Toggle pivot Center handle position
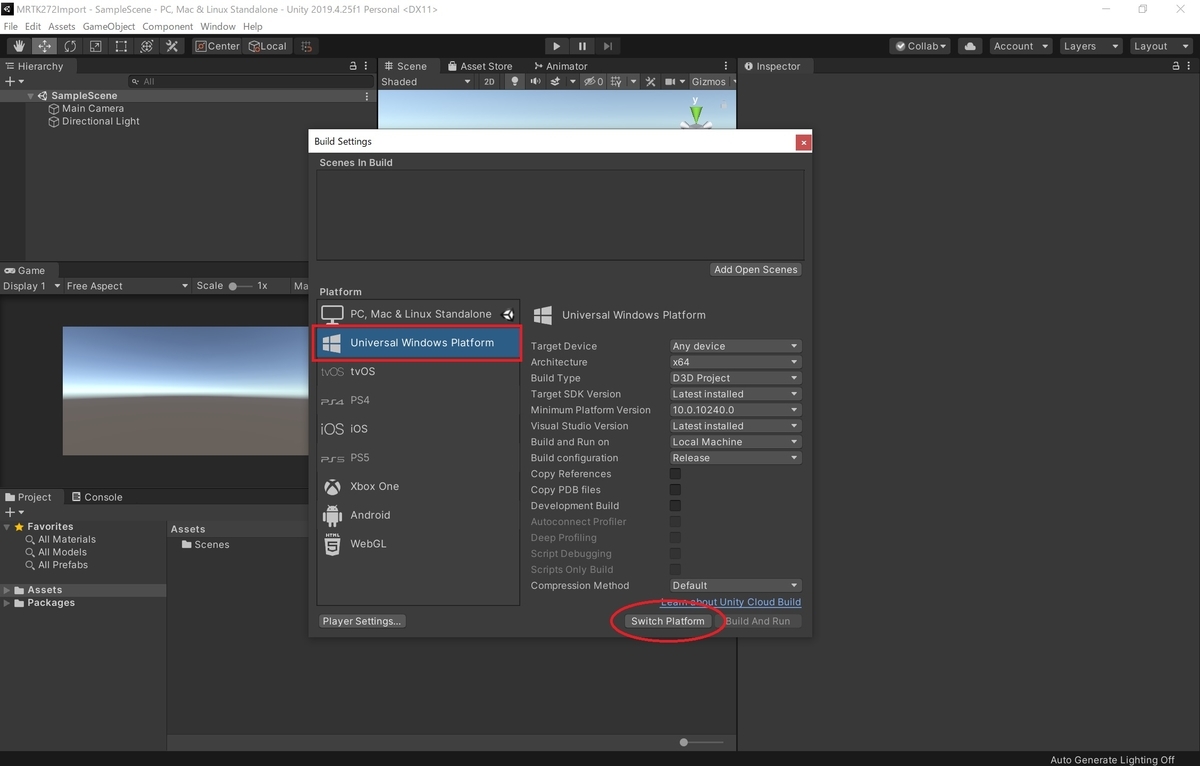 click(x=217, y=46)
